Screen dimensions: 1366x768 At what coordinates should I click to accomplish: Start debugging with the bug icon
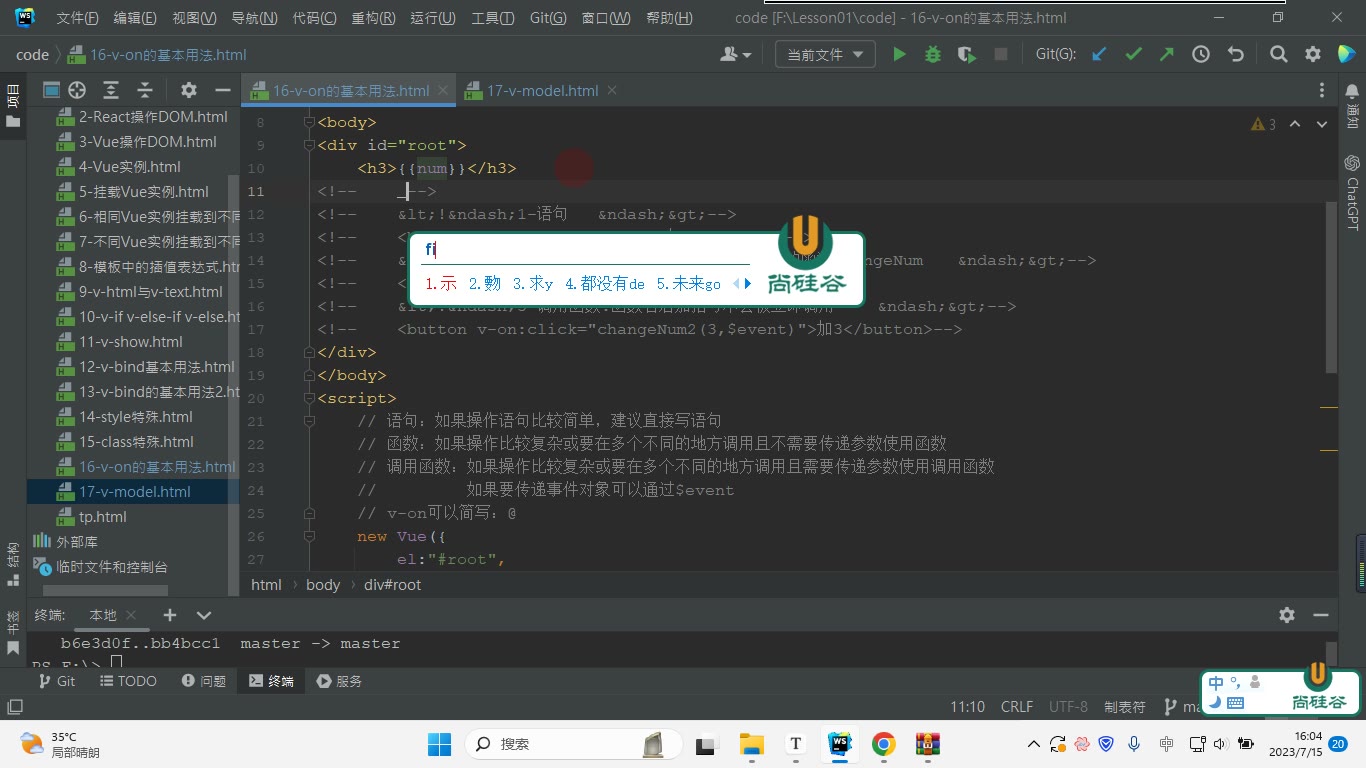933,55
